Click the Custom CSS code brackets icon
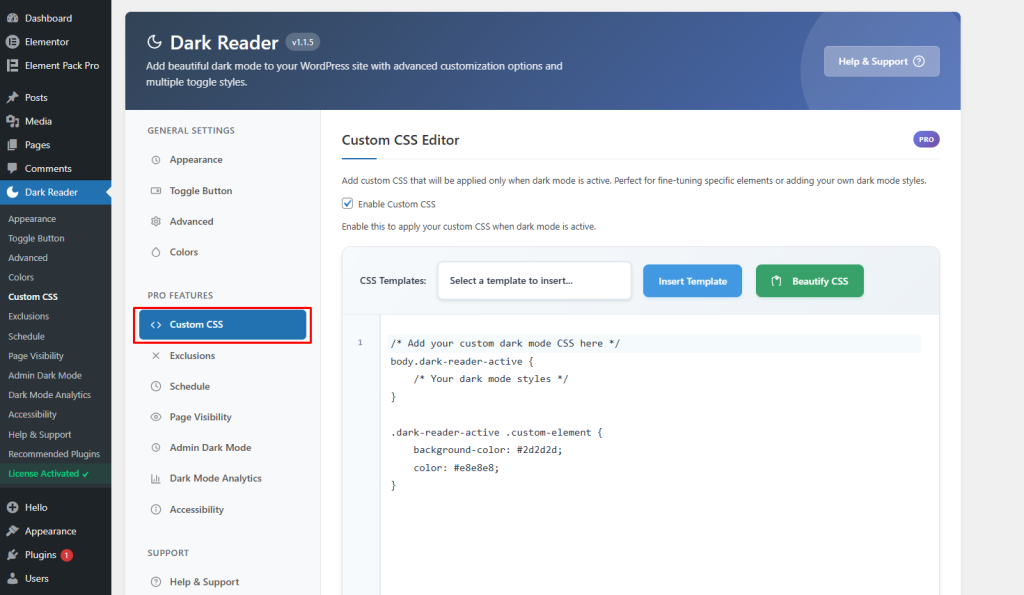The image size is (1024, 595). click(x=155, y=325)
